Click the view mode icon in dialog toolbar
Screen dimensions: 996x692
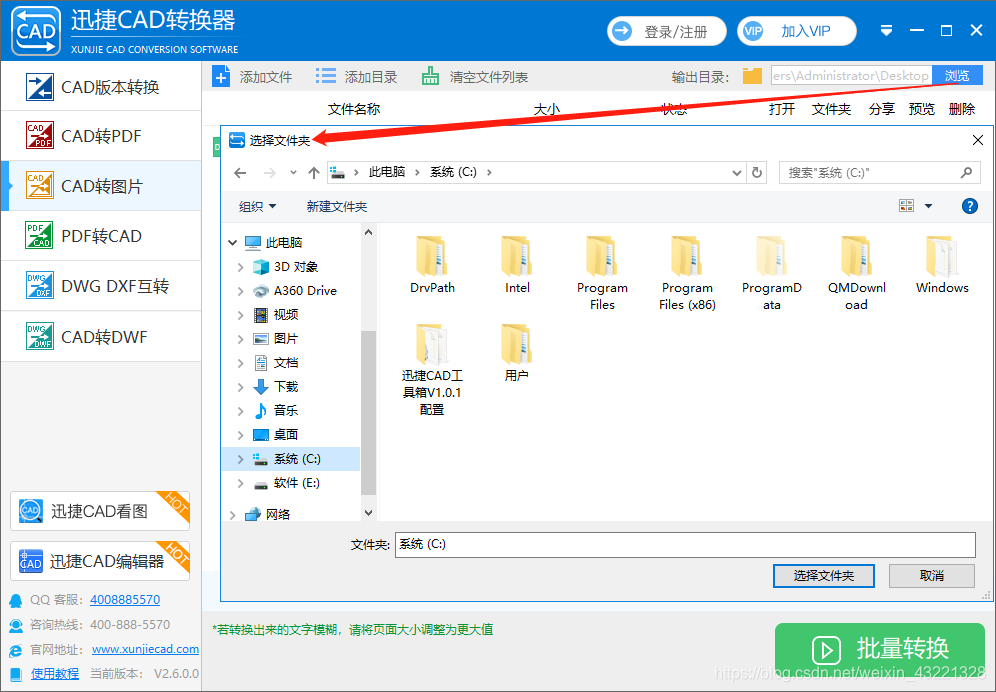906,206
